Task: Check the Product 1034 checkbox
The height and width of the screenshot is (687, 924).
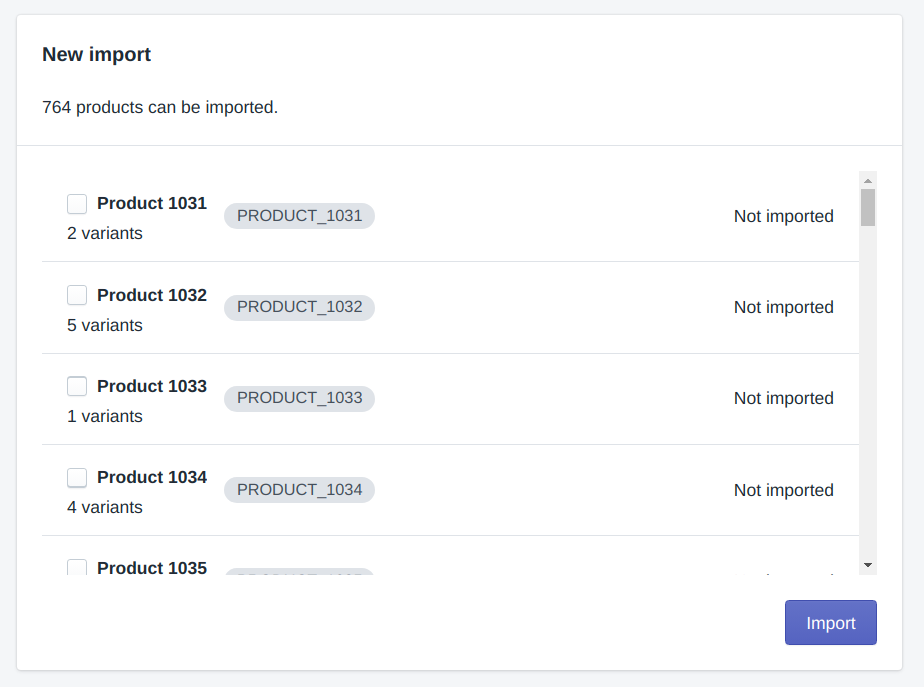Action: click(77, 477)
